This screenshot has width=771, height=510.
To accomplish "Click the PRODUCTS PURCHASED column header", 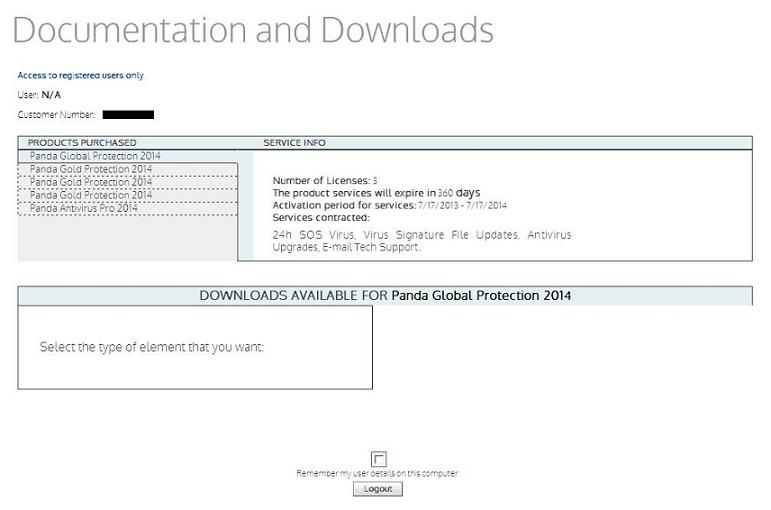I will tap(82, 143).
